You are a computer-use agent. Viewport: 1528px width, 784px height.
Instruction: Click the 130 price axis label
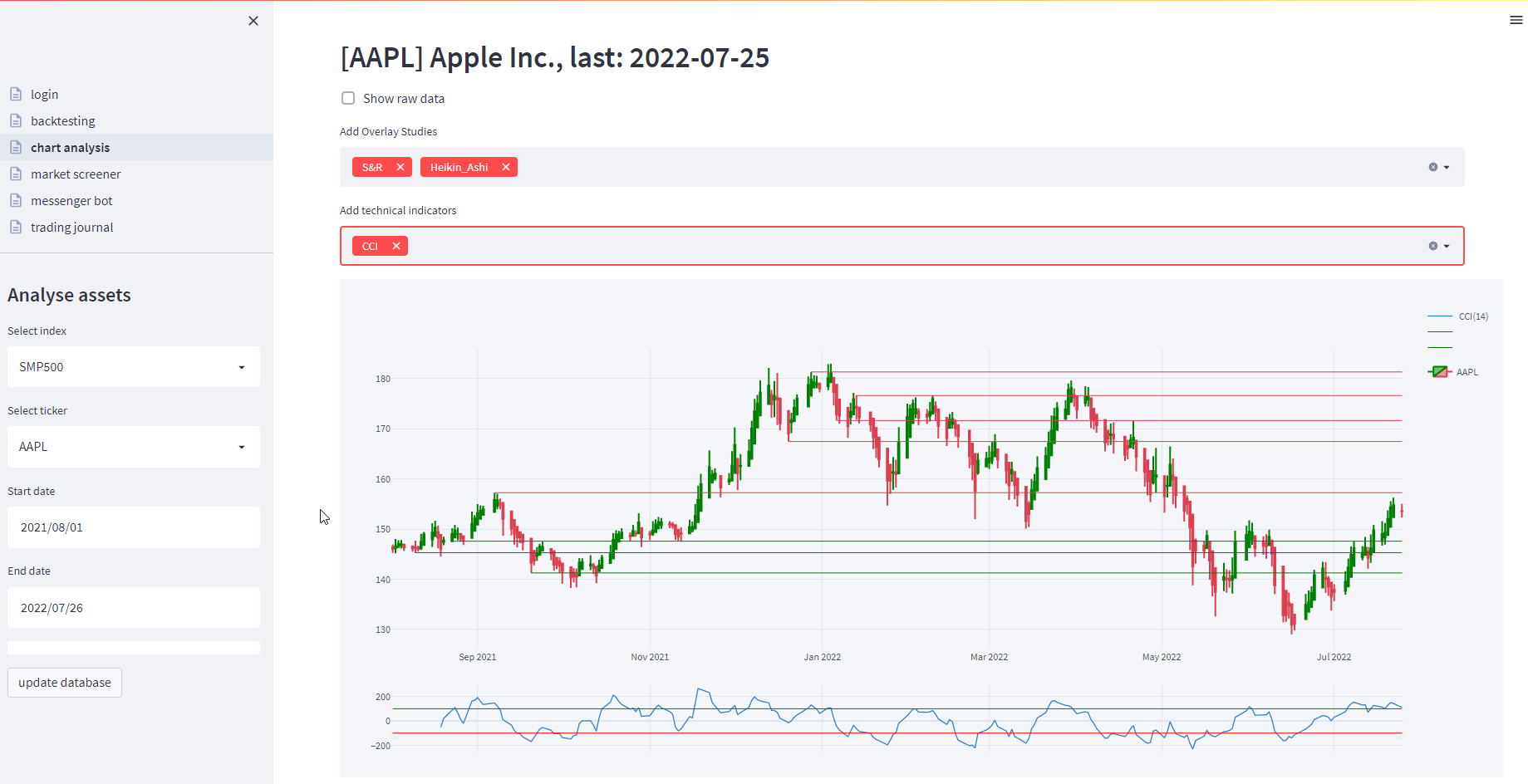[383, 630]
